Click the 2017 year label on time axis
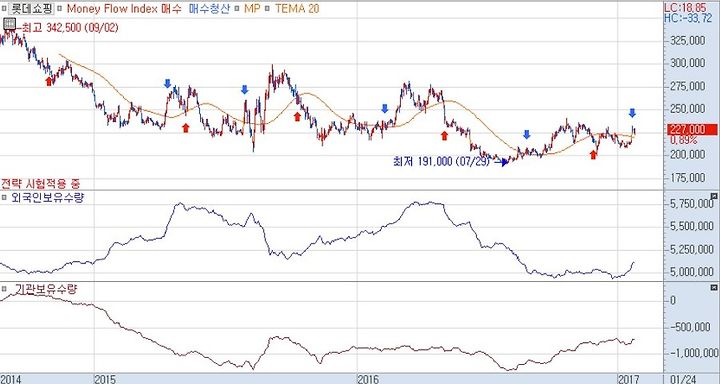 click(x=629, y=379)
